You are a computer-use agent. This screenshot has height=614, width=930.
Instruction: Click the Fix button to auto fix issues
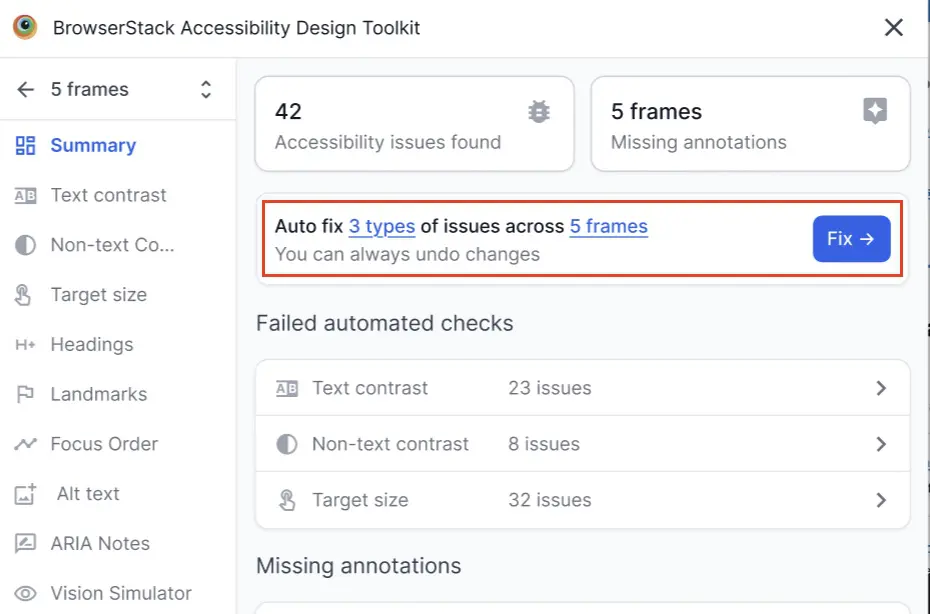851,239
